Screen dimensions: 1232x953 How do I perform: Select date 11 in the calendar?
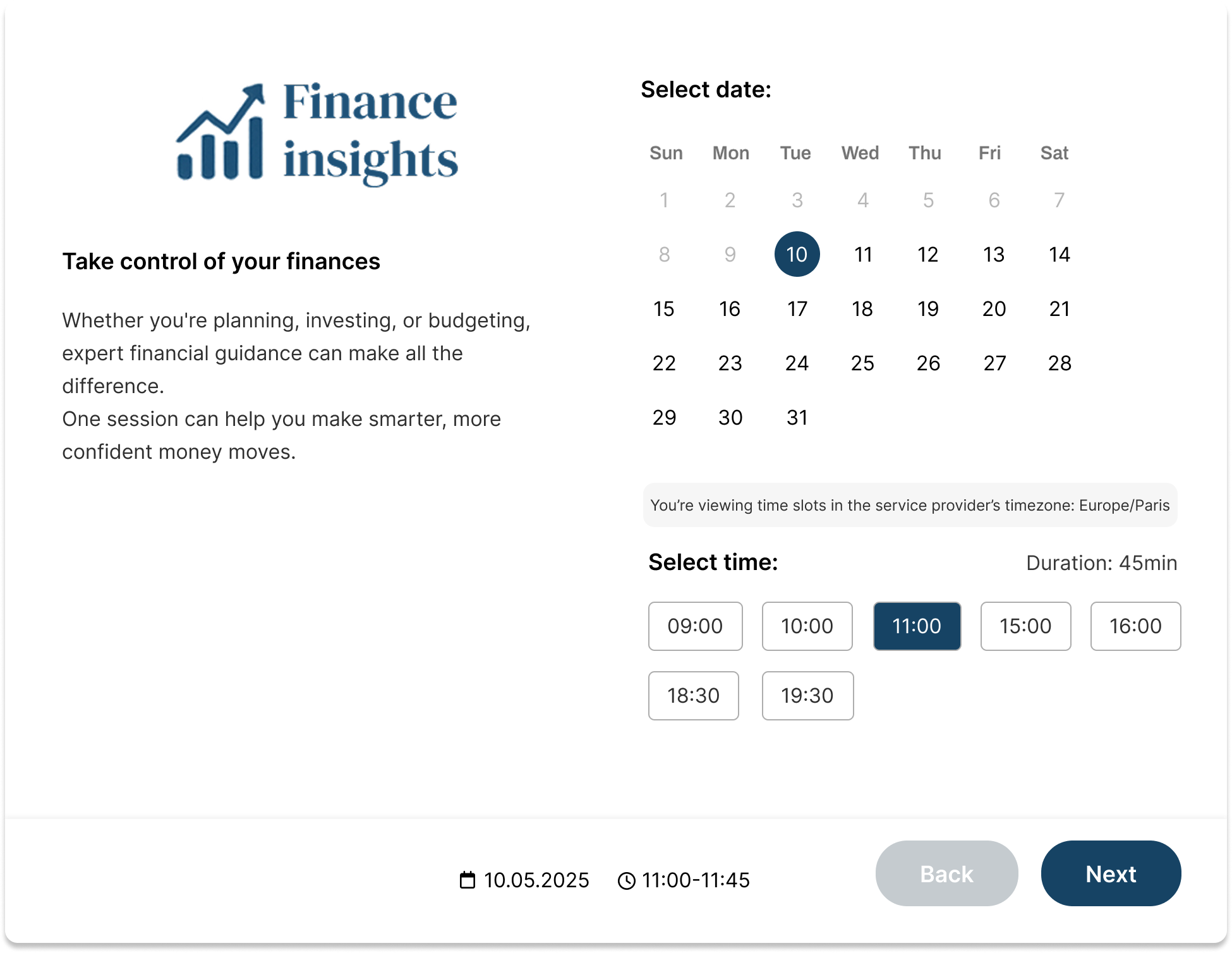click(863, 254)
